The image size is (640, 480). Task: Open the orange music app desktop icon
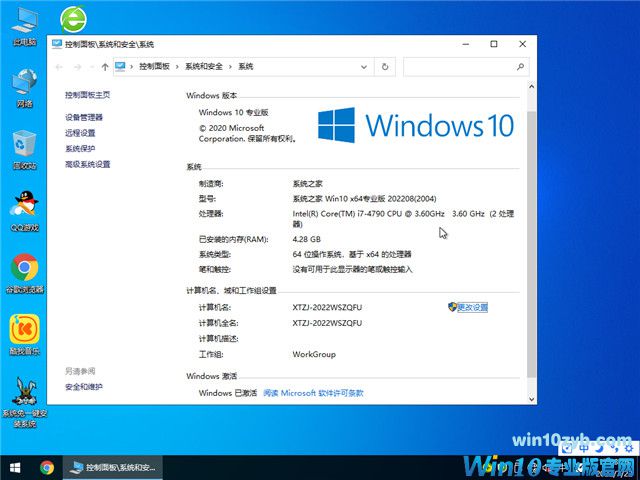pos(24,335)
